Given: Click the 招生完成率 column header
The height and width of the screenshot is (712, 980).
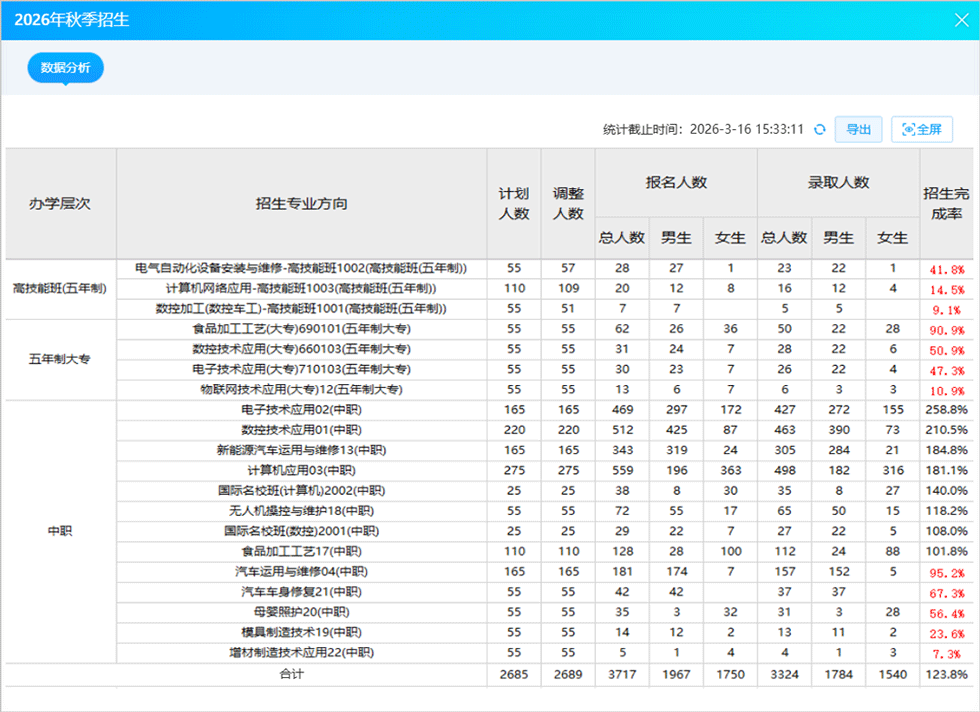Looking at the screenshot, I should (946, 204).
